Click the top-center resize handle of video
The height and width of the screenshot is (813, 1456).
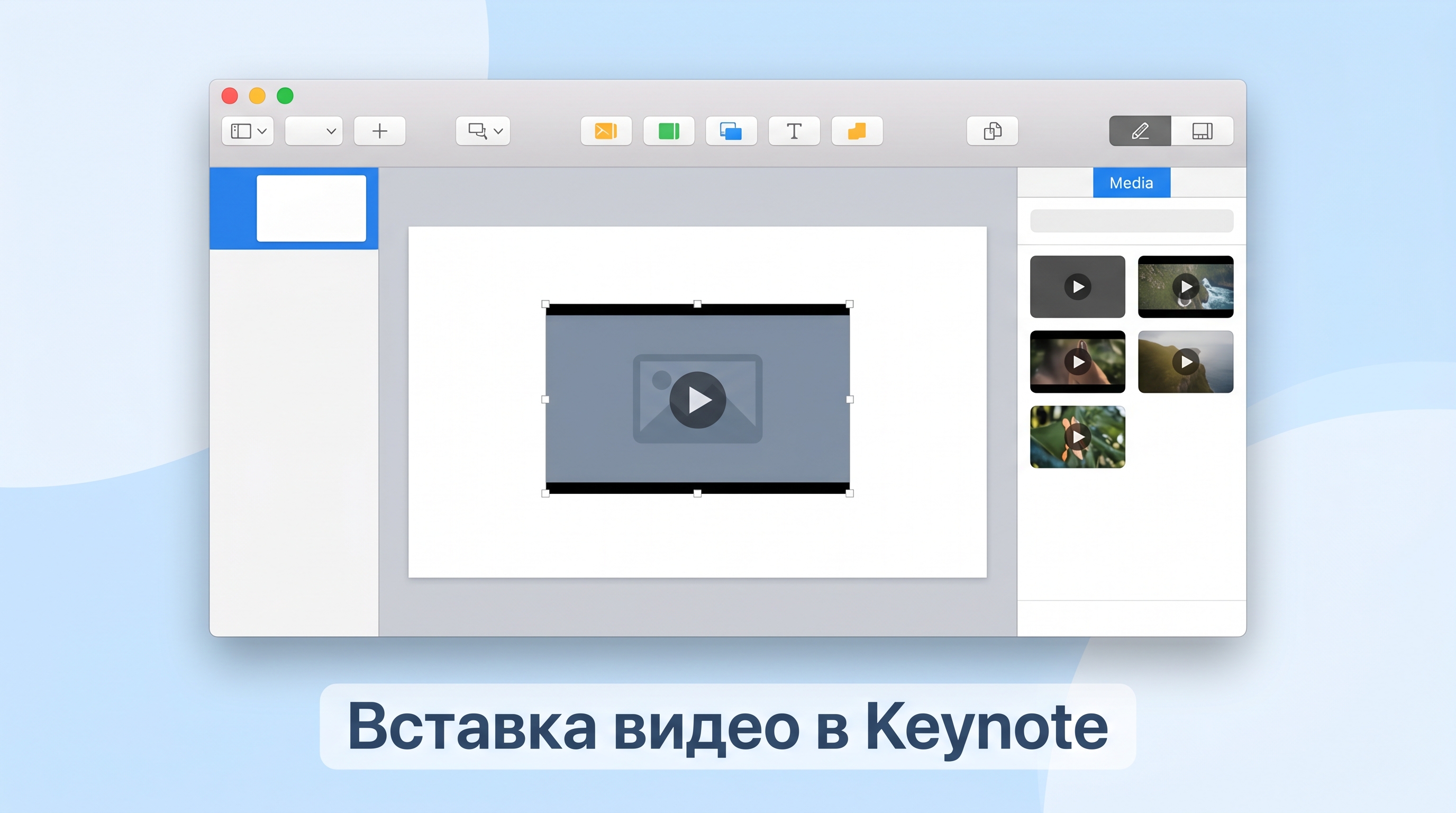pos(697,304)
